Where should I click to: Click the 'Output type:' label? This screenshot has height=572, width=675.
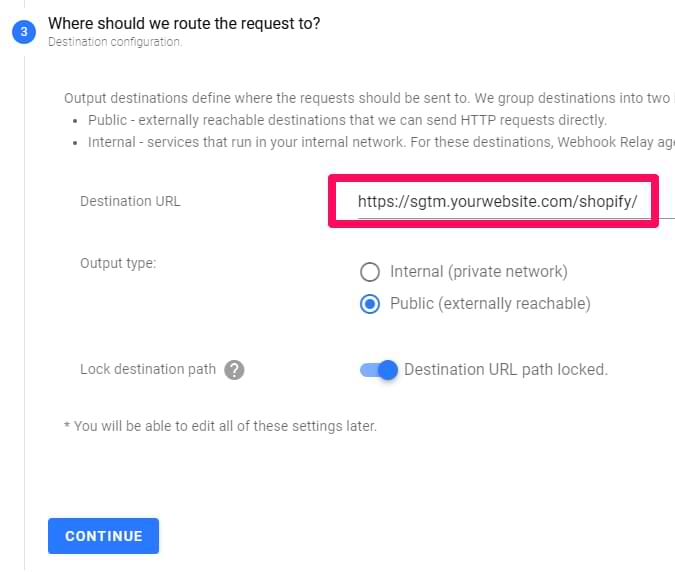coord(118,263)
